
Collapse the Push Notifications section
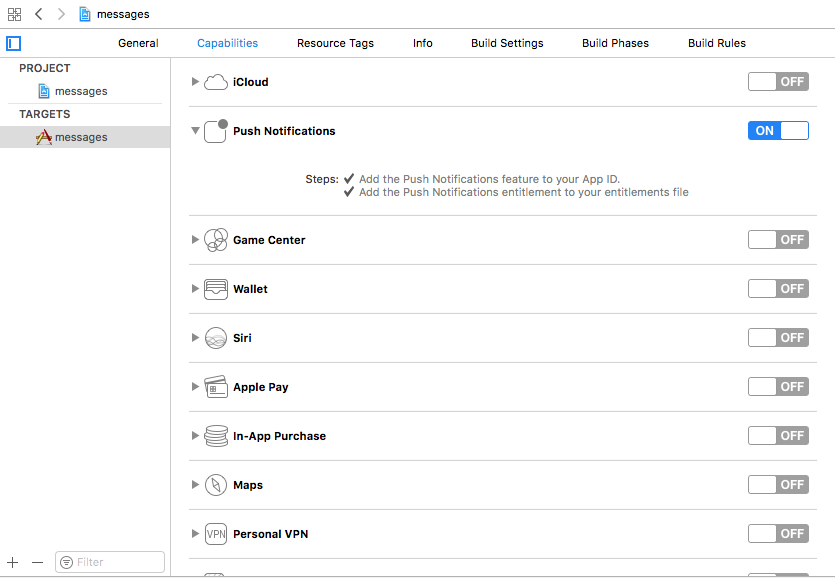(195, 131)
